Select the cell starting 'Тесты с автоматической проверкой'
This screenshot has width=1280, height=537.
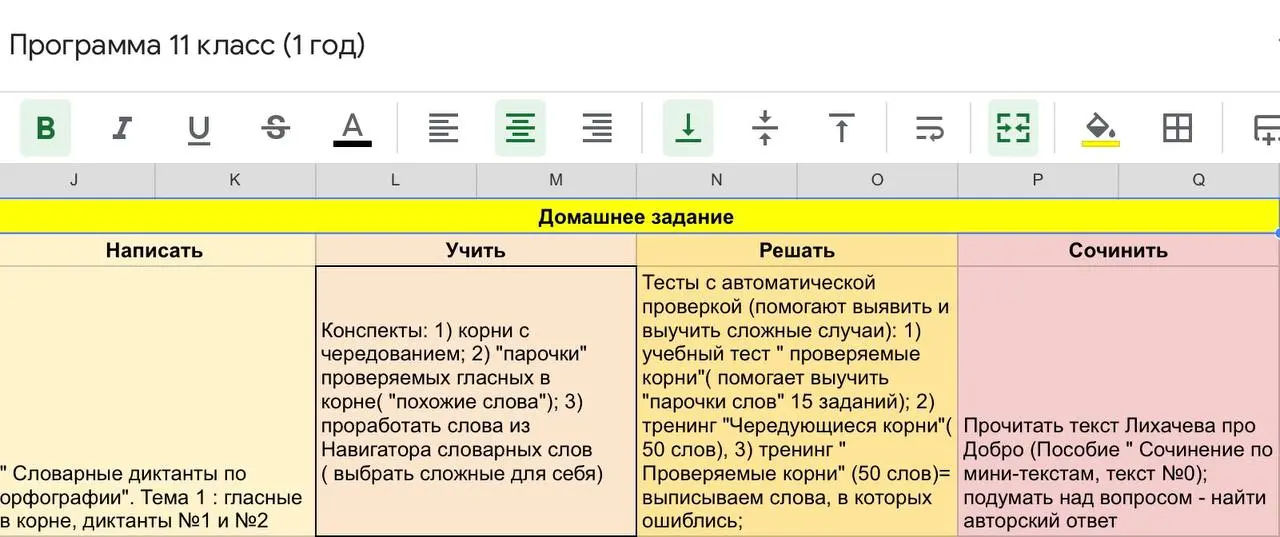tap(797, 401)
